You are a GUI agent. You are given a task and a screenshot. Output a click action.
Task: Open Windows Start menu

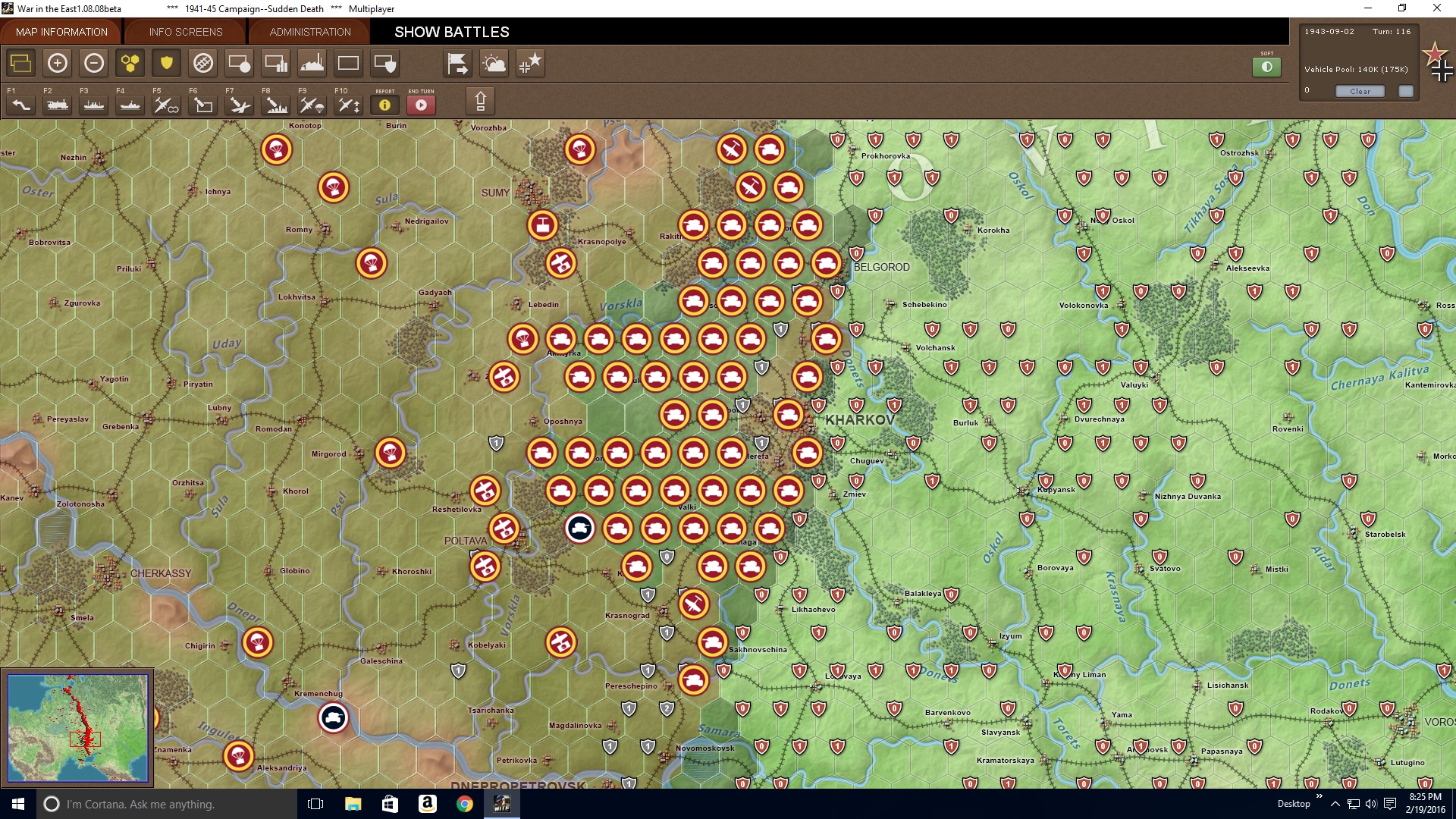coord(18,804)
